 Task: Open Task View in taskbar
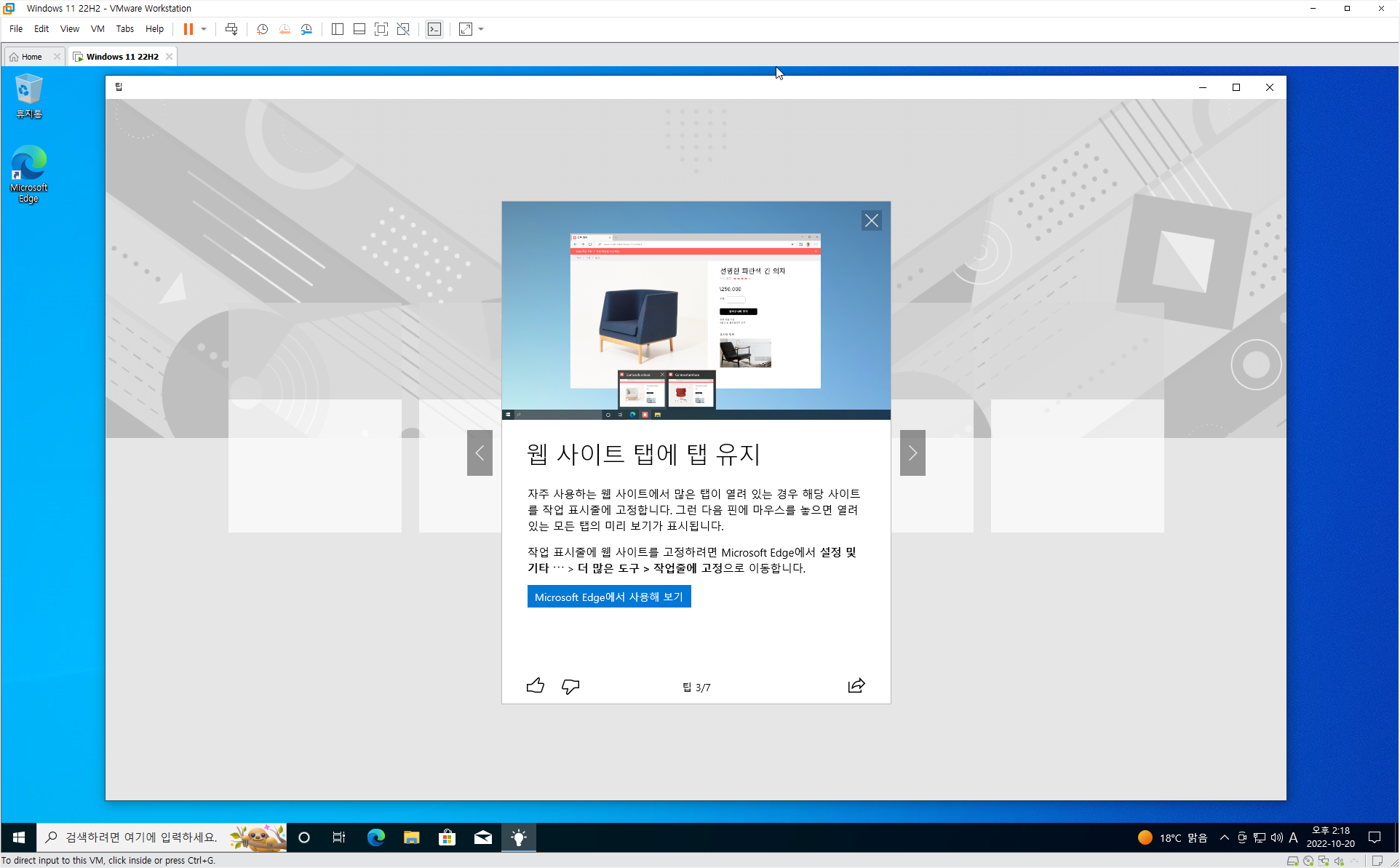click(x=339, y=837)
